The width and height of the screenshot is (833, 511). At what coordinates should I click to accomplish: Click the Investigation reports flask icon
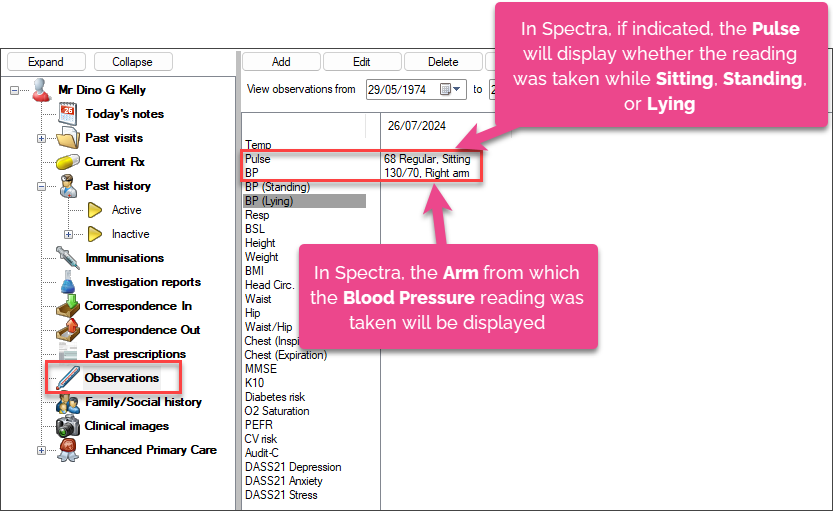pyautogui.click(x=67, y=282)
